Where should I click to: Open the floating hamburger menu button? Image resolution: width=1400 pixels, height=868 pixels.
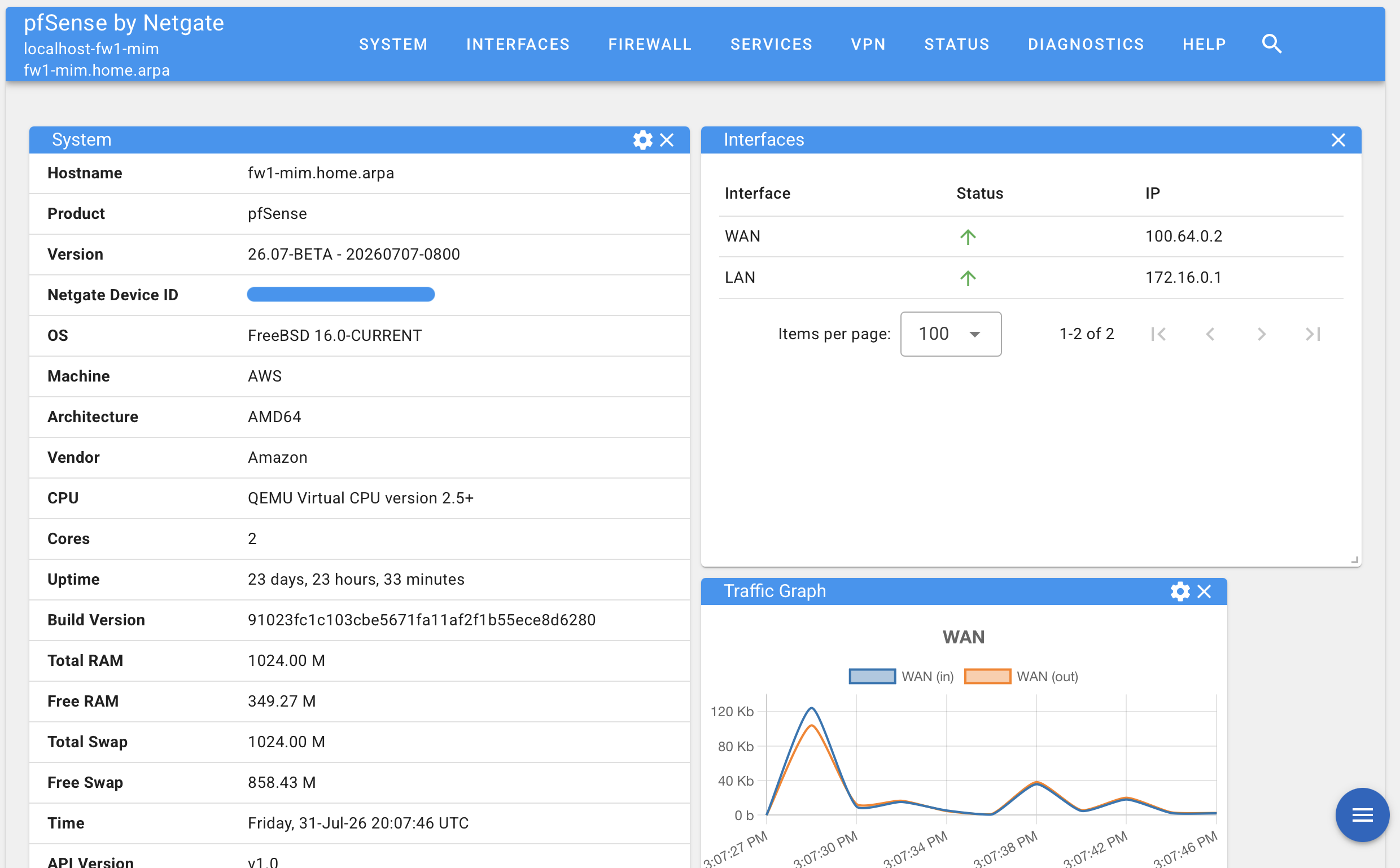(1362, 814)
